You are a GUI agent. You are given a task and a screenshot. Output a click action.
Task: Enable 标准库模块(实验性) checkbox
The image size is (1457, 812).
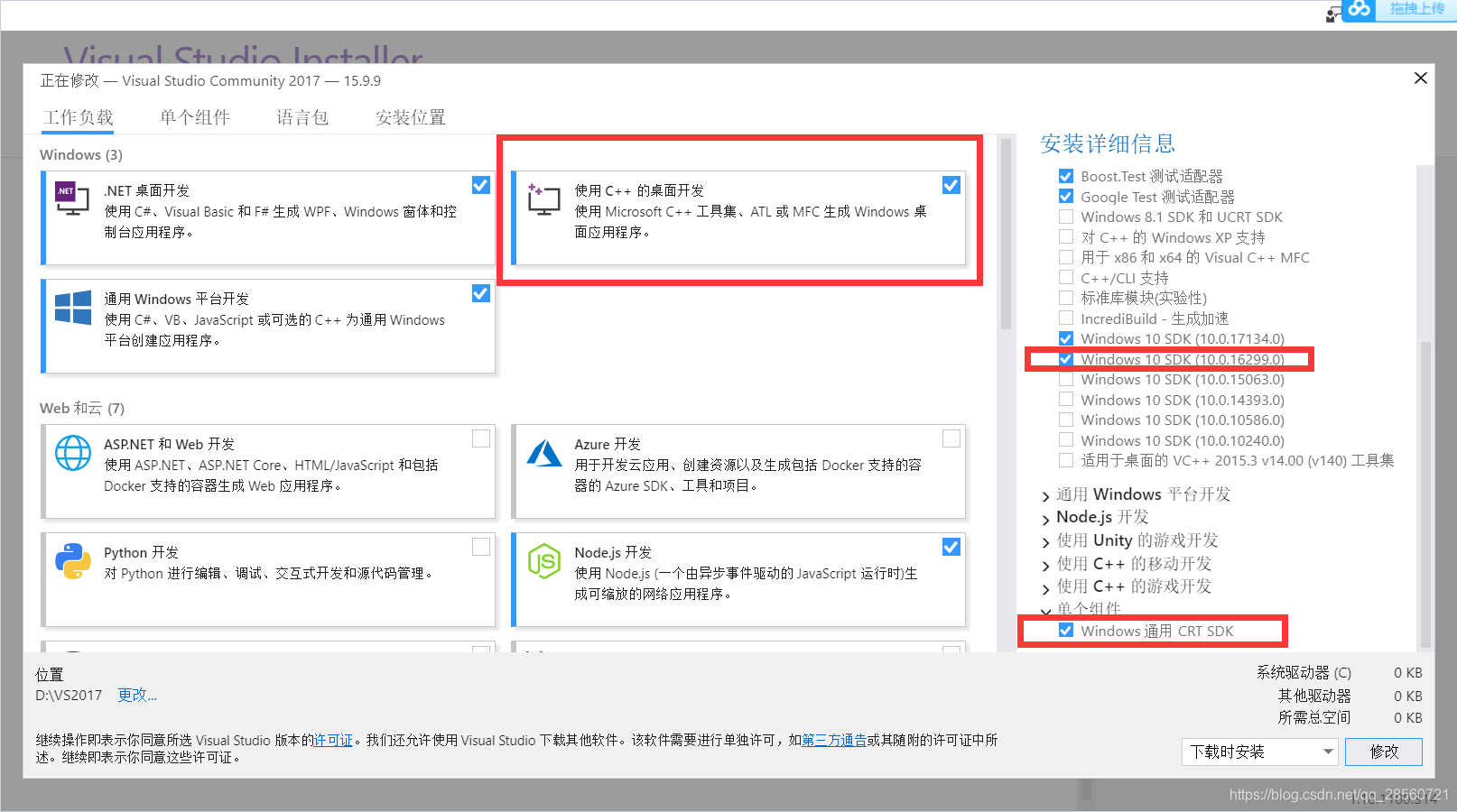1066,298
